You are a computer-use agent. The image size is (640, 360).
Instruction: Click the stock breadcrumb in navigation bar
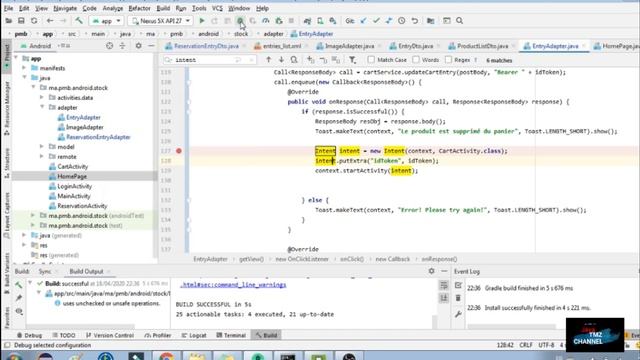[241, 34]
